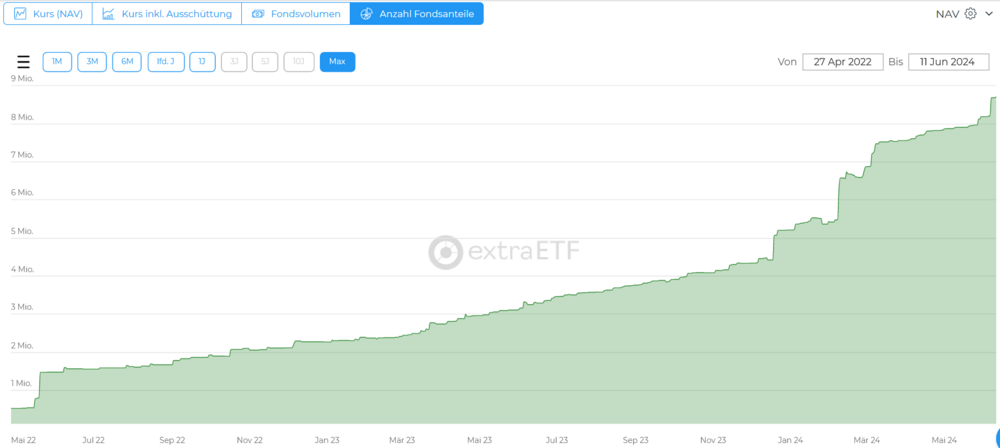Open the Bis end date field
The height and width of the screenshot is (448, 1000).
pos(948,62)
